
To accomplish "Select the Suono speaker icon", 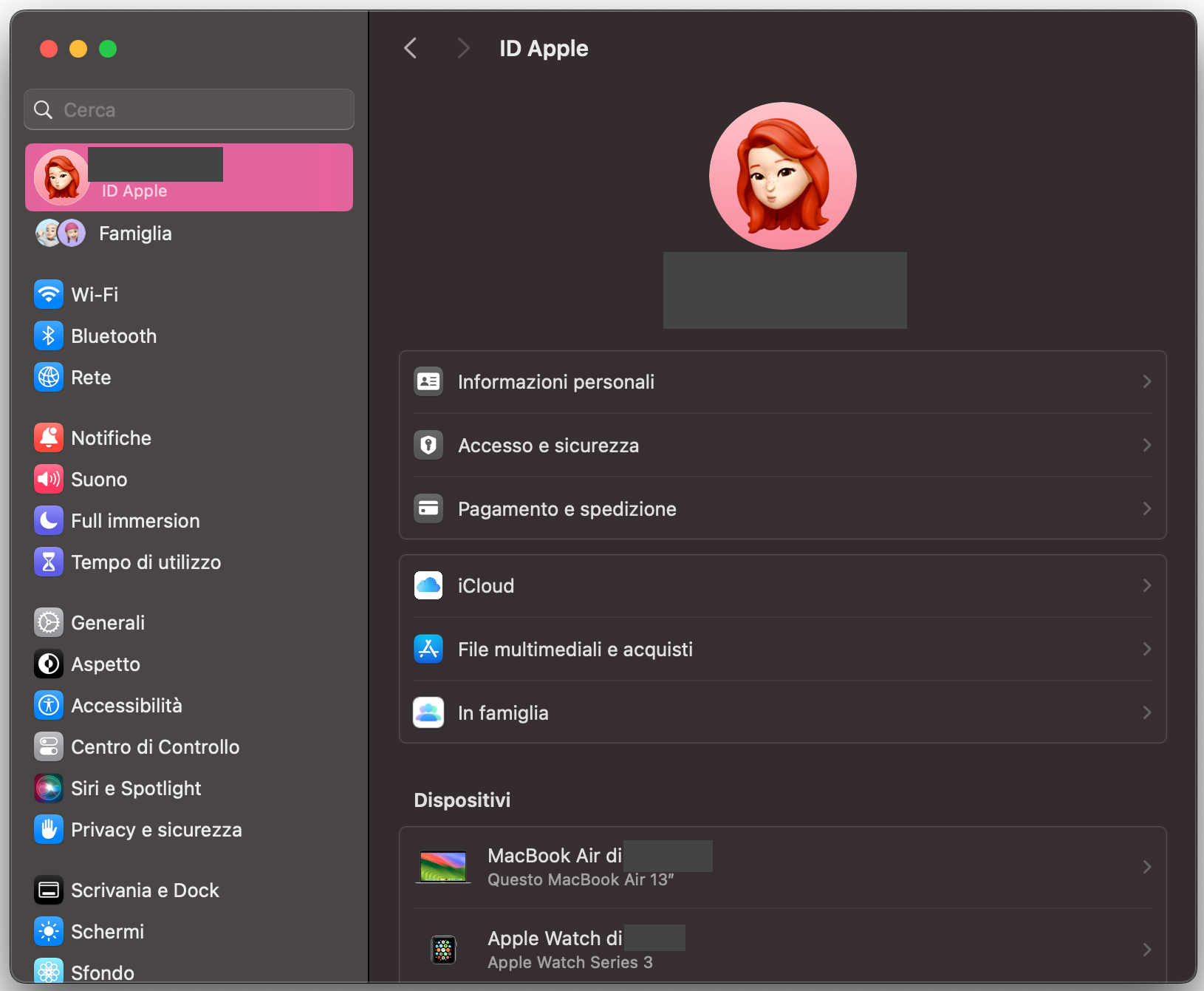I will [48, 478].
